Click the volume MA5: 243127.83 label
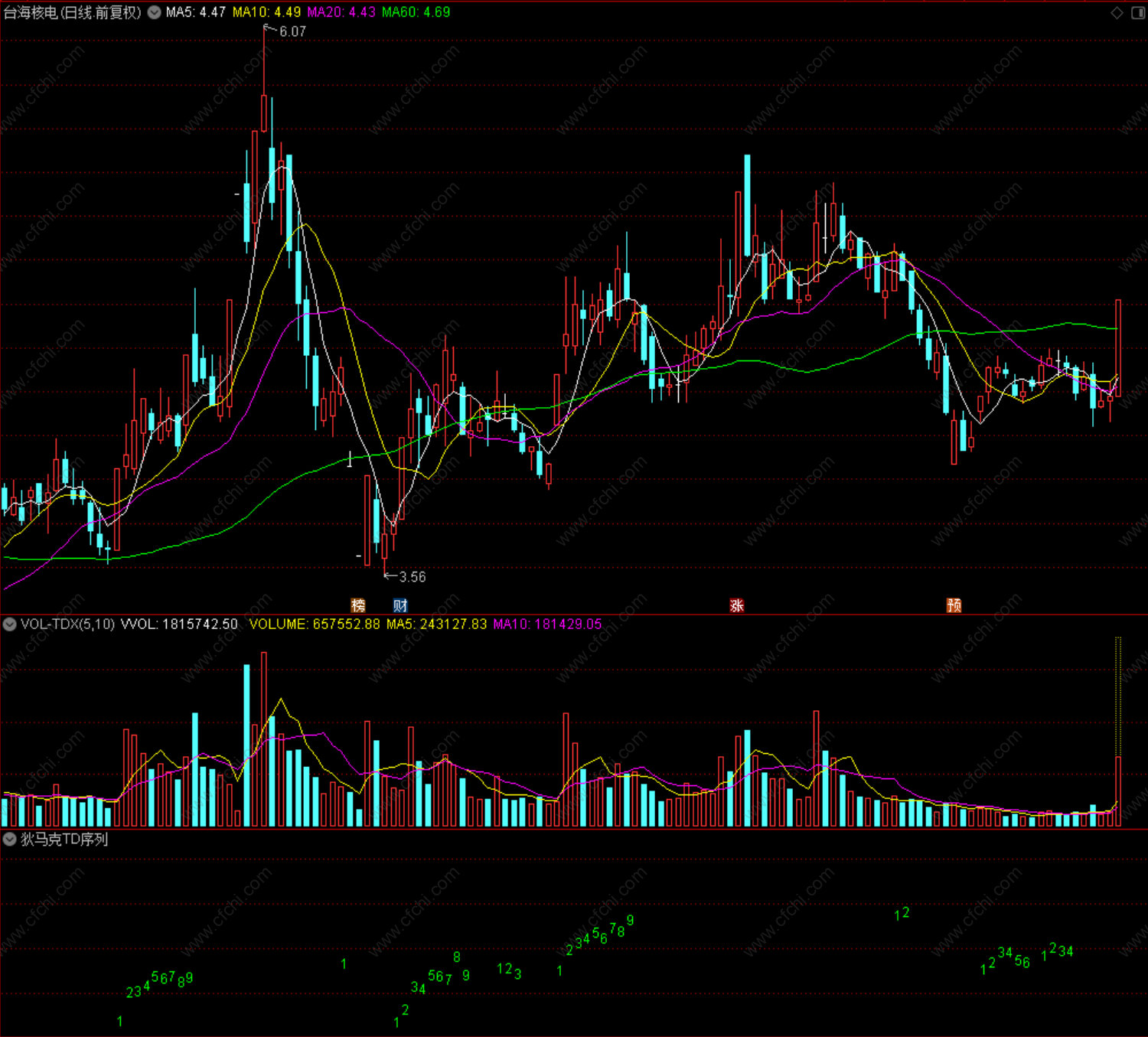Screen dimensions: 1148x1037 click(436, 624)
